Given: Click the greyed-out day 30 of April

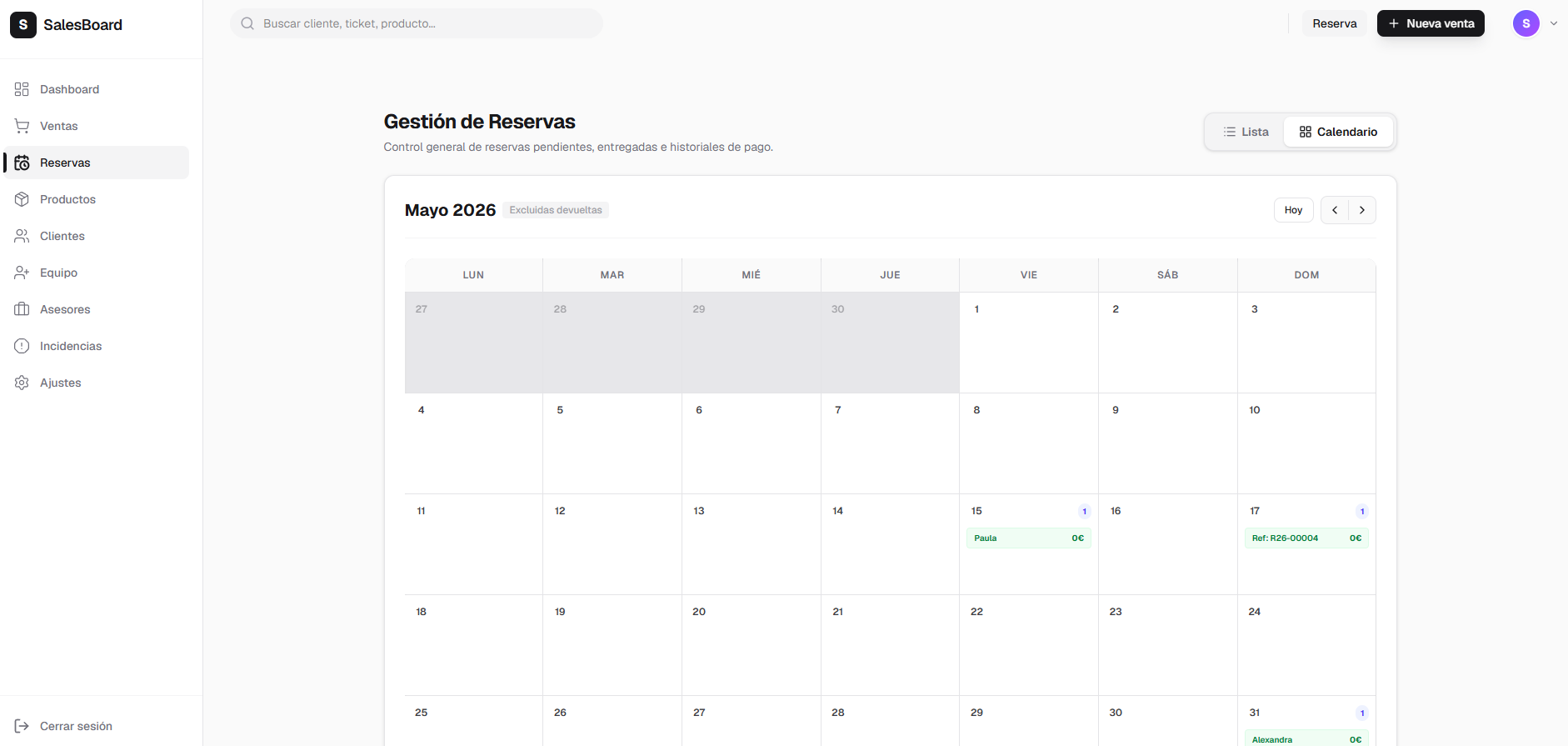Looking at the screenshot, I should pos(890,343).
